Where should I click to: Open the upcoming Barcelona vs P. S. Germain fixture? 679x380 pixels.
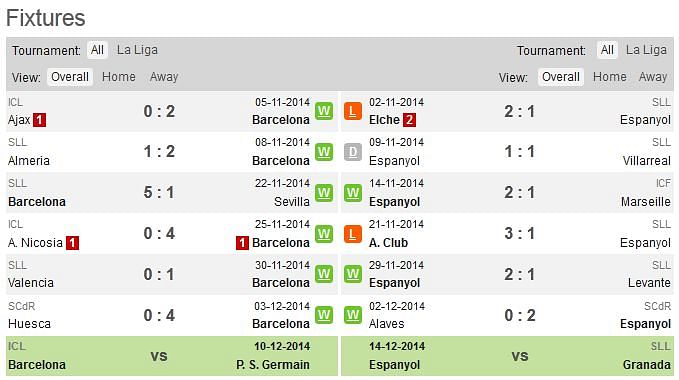click(172, 356)
